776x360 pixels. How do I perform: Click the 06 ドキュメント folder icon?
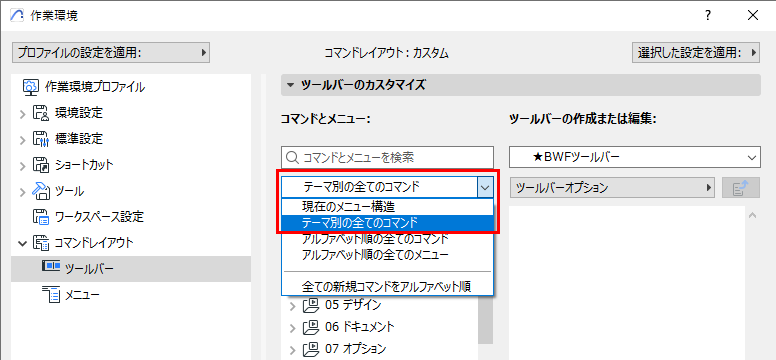click(x=312, y=327)
